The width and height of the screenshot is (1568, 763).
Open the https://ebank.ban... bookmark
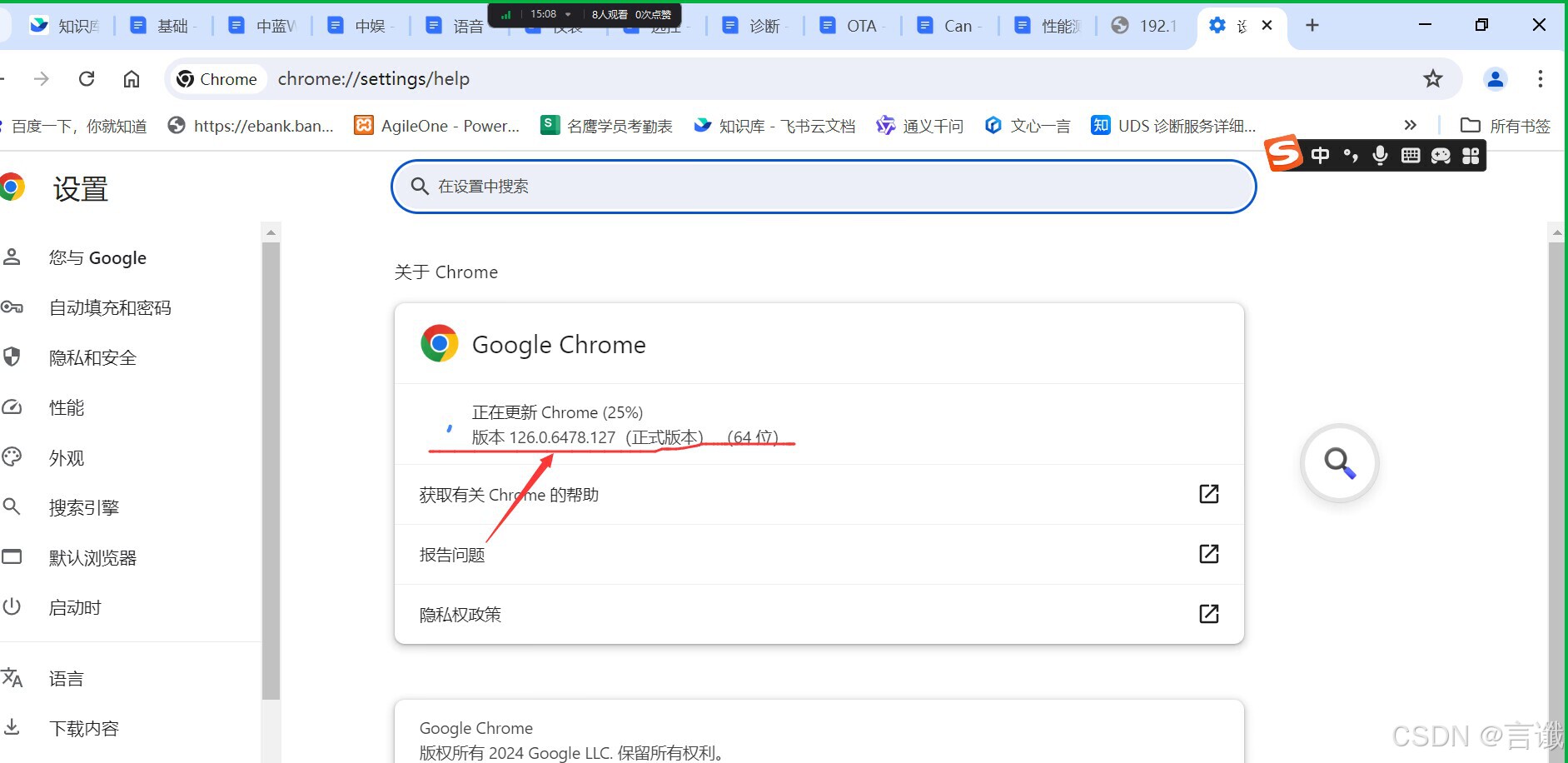pos(251,126)
